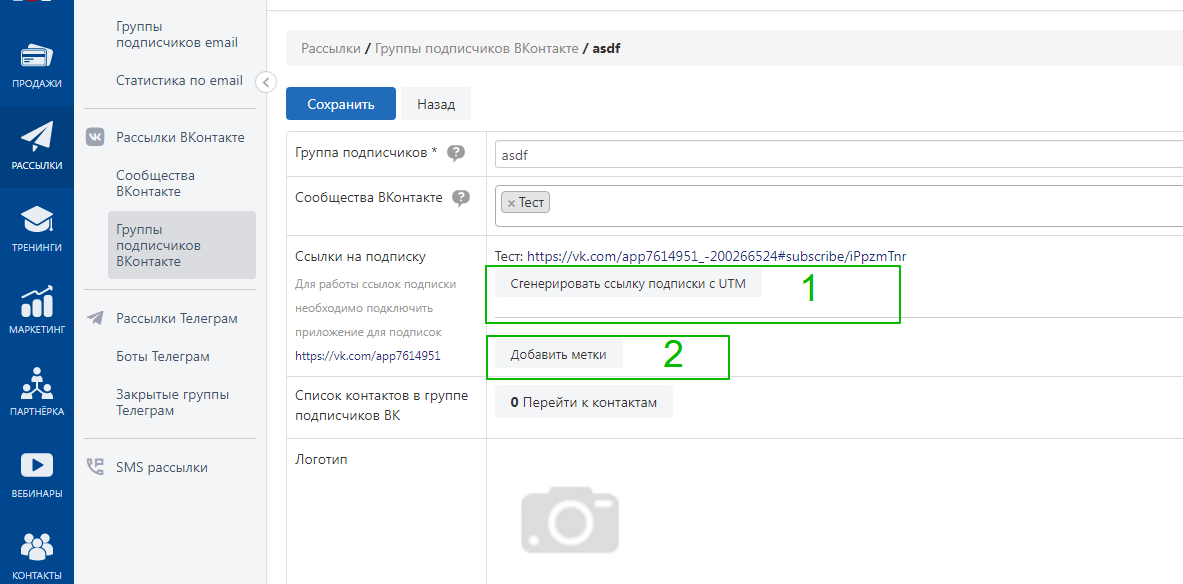Open SMS рассылки menu item
1183x584 pixels.
tap(161, 467)
